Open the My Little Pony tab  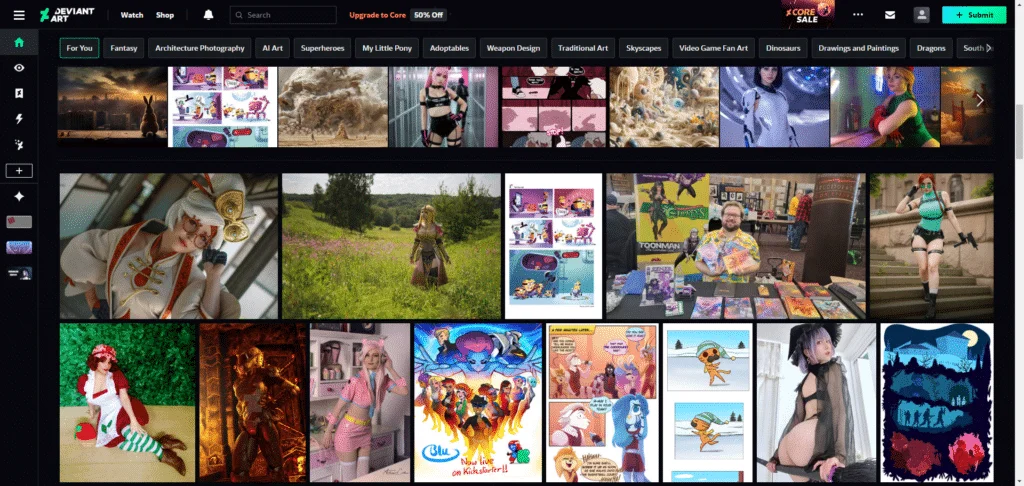tap(387, 48)
